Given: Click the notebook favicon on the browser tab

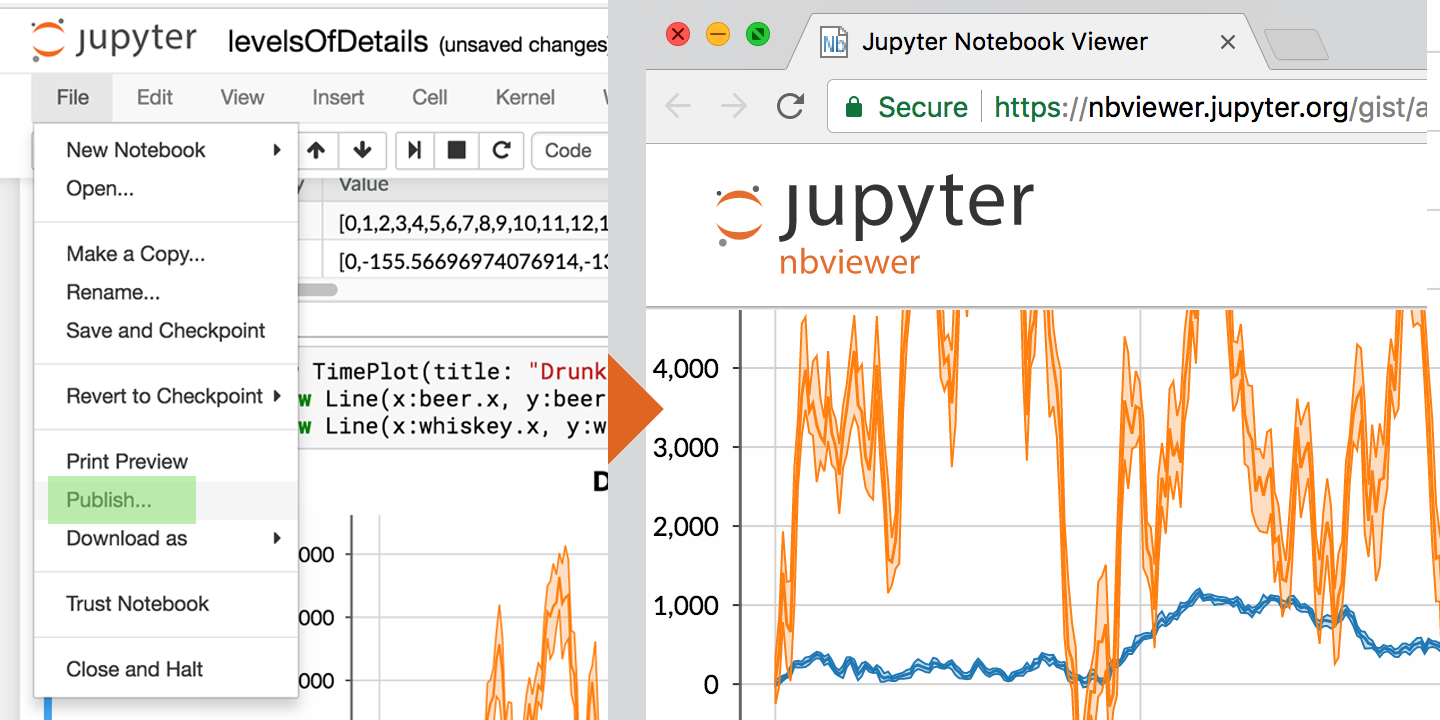Looking at the screenshot, I should point(833,42).
